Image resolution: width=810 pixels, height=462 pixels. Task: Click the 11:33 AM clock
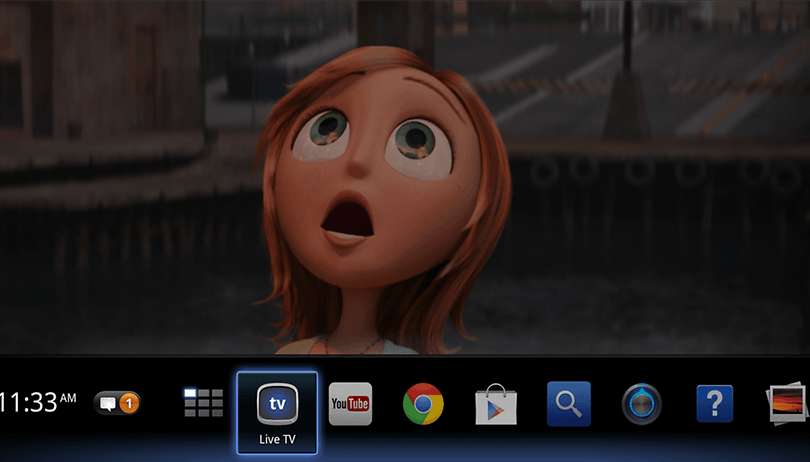pos(38,403)
